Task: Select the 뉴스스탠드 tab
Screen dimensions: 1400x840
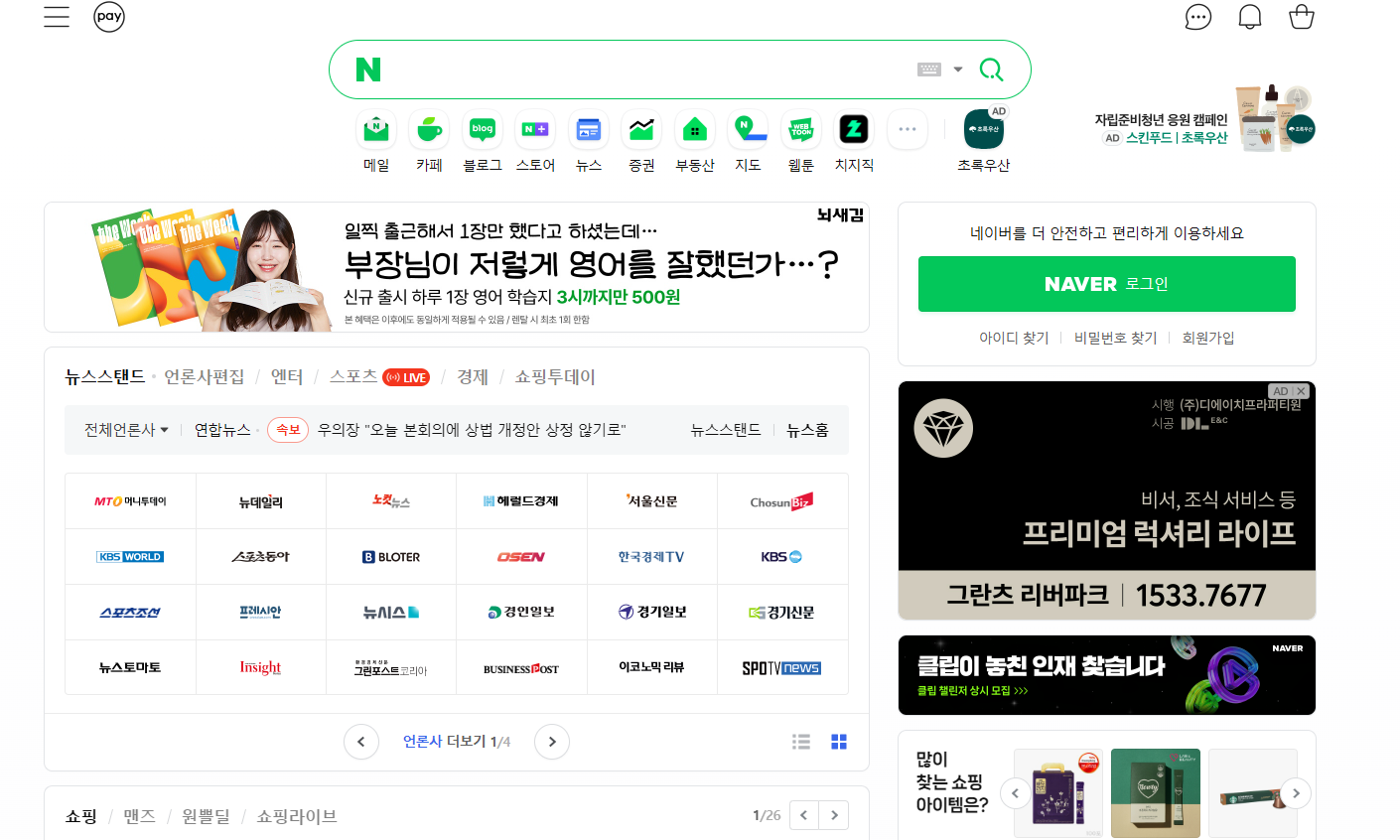Action: pyautogui.click(x=105, y=376)
